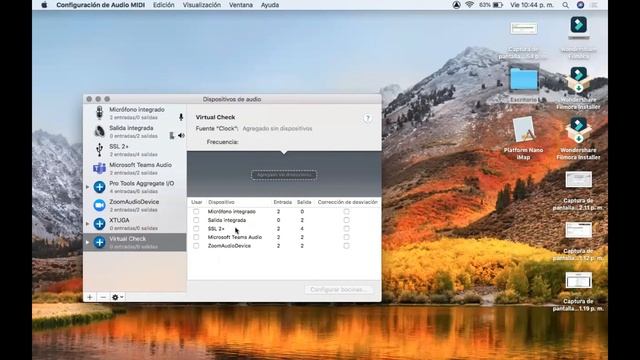
Task: Enable Usar checkbox for Microsoft Teams Audio
Action: click(x=196, y=237)
